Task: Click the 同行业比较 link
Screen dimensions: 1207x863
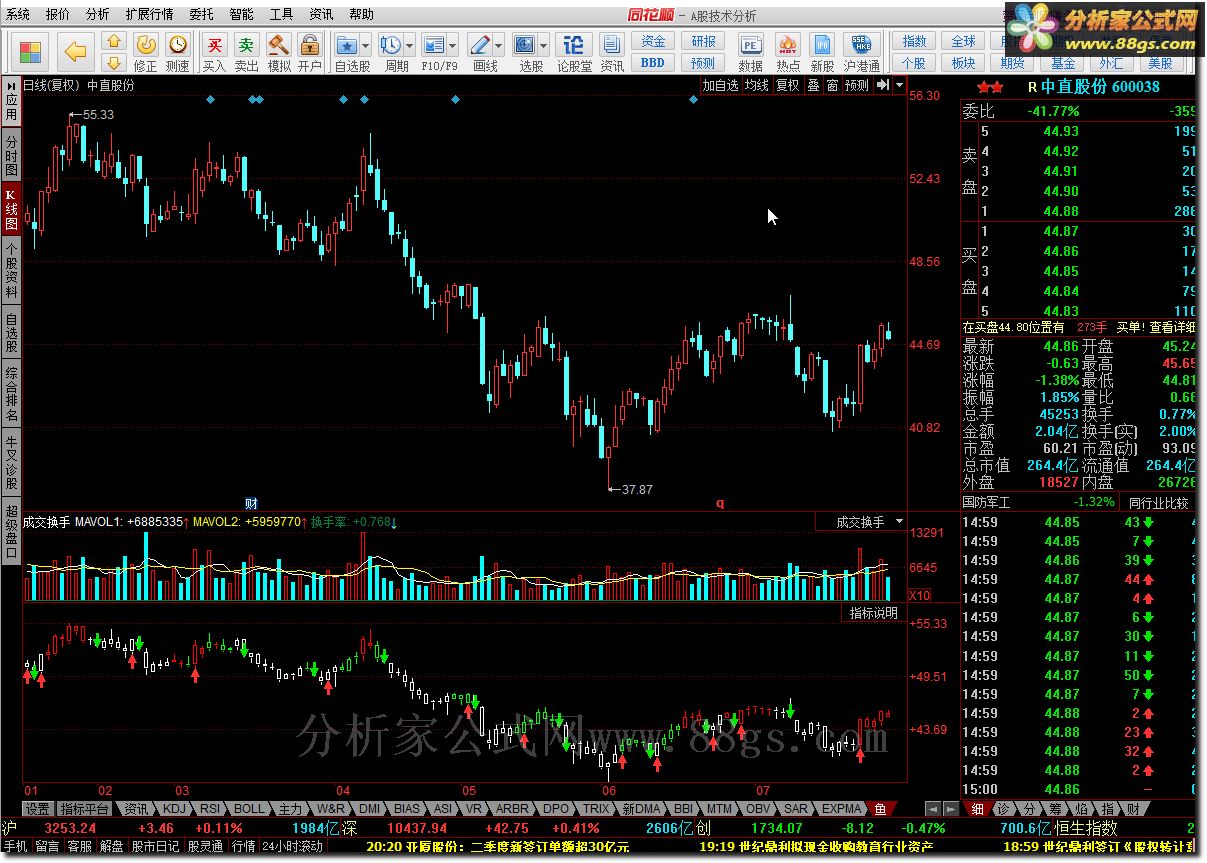Action: [1158, 502]
